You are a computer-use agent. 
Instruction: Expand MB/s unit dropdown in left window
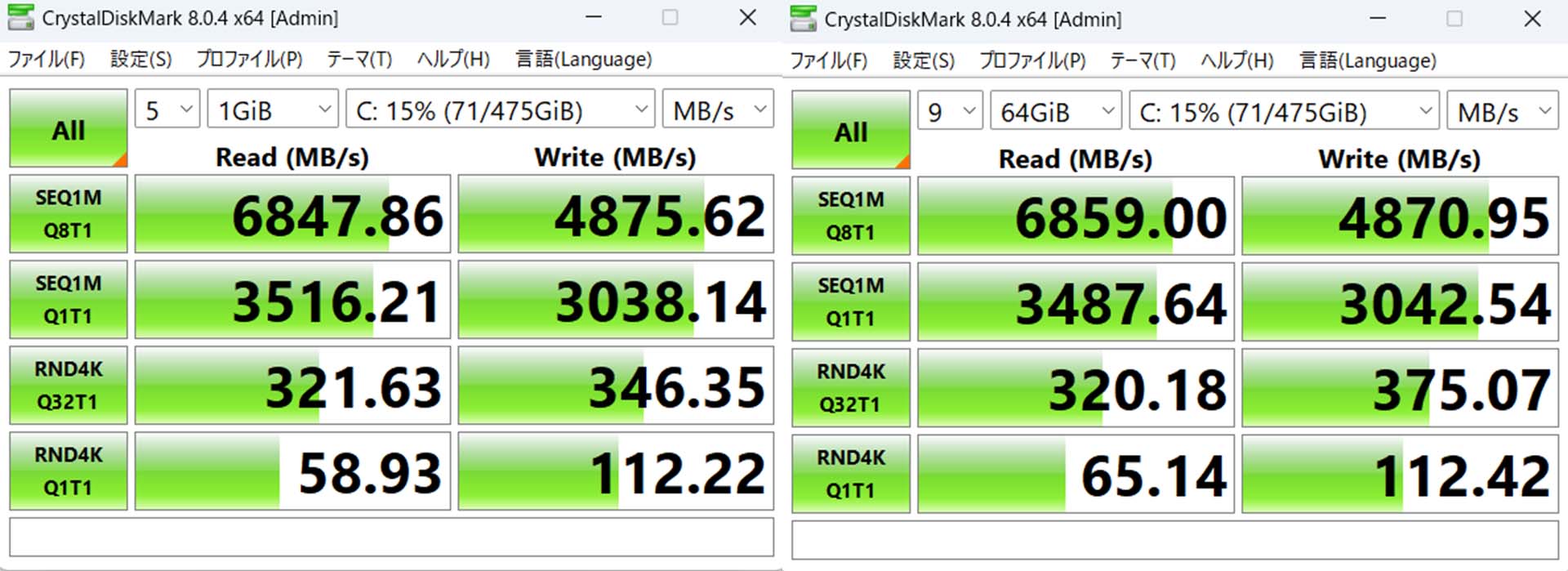(x=718, y=109)
